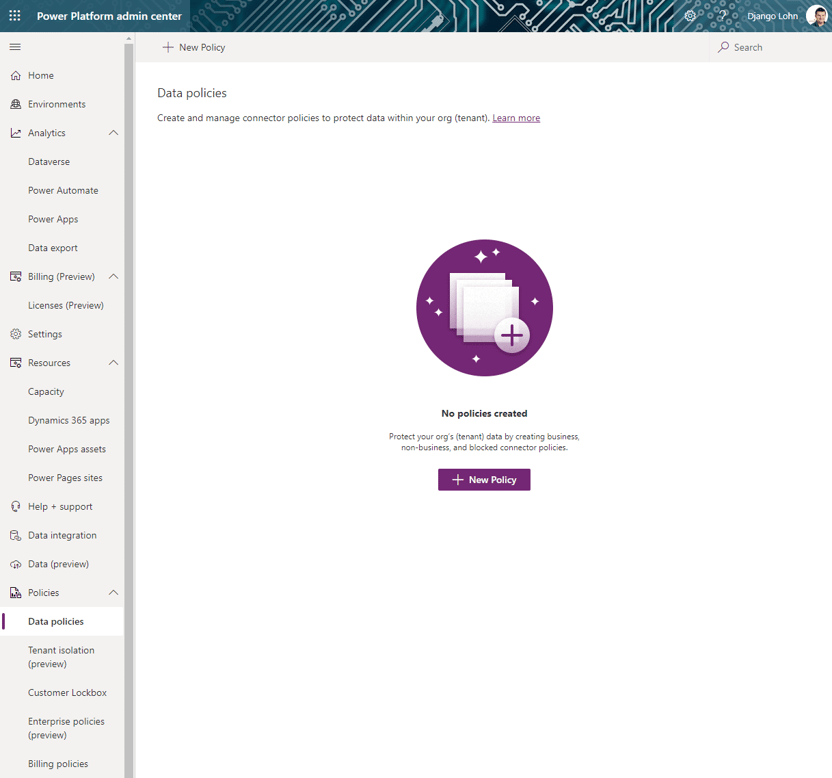Collapse the Resources section
Viewport: 832px width, 778px height.
(113, 362)
